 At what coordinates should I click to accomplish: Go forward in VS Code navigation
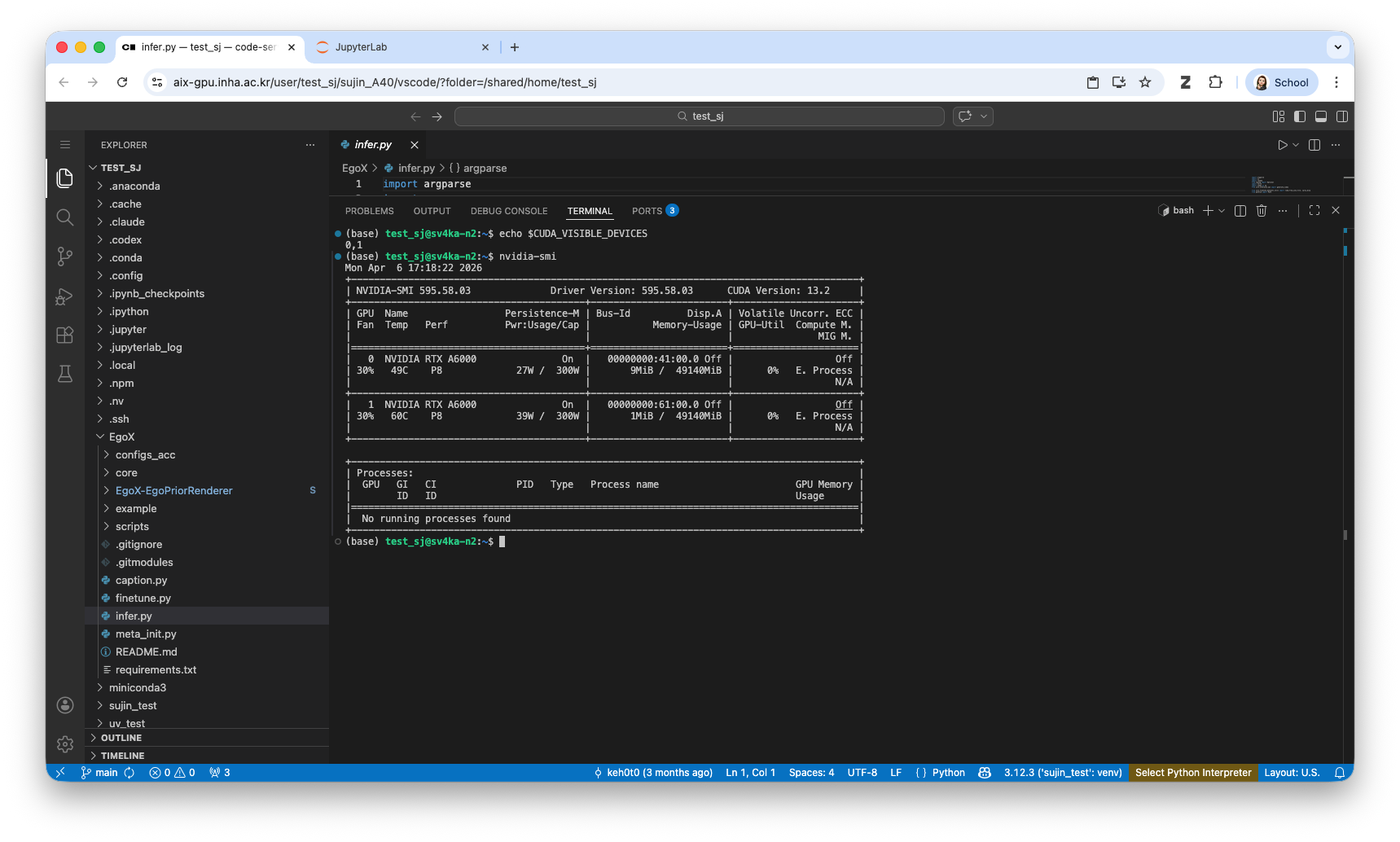point(437,116)
